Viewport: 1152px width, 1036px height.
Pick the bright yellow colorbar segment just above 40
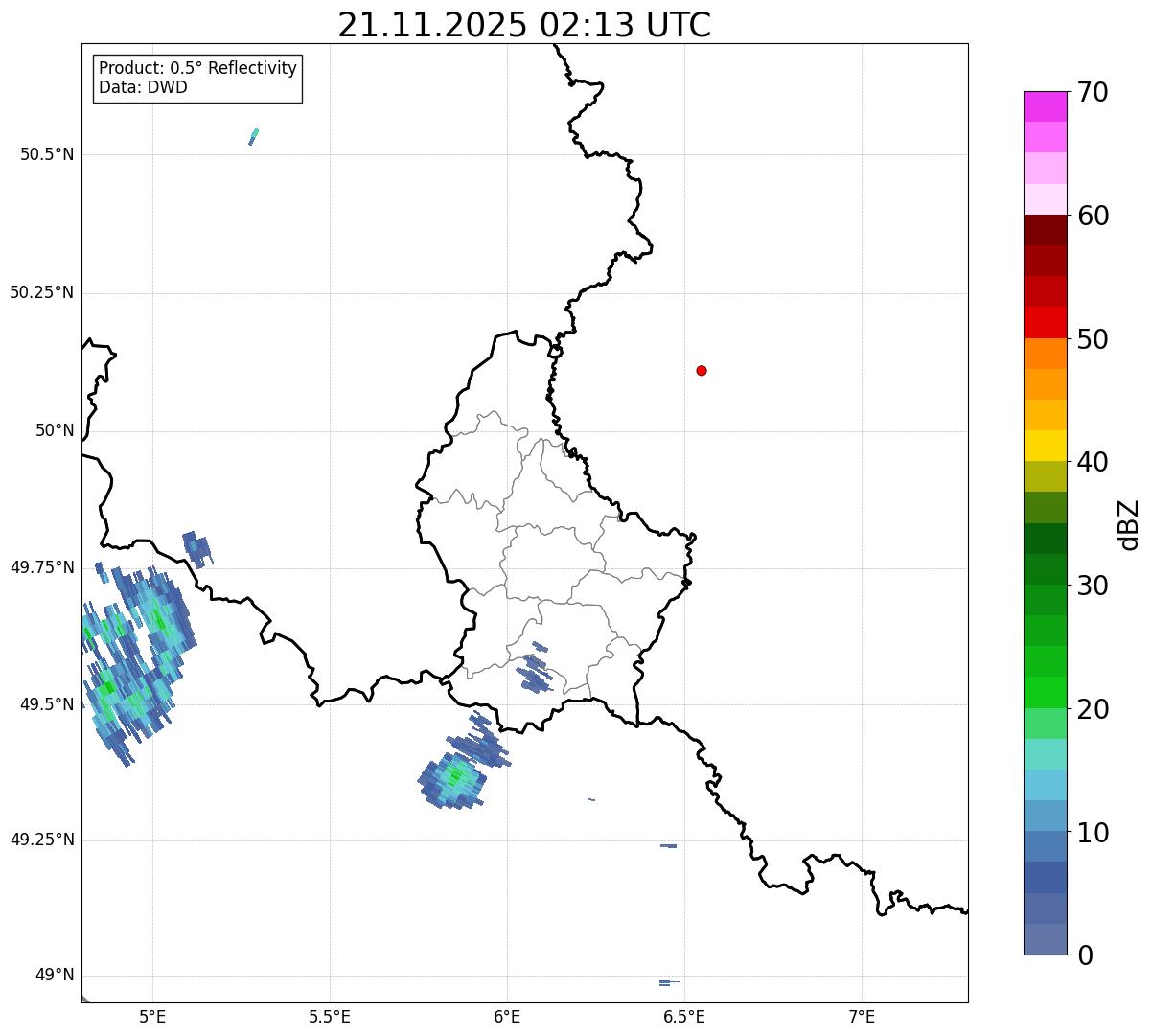click(x=1045, y=446)
